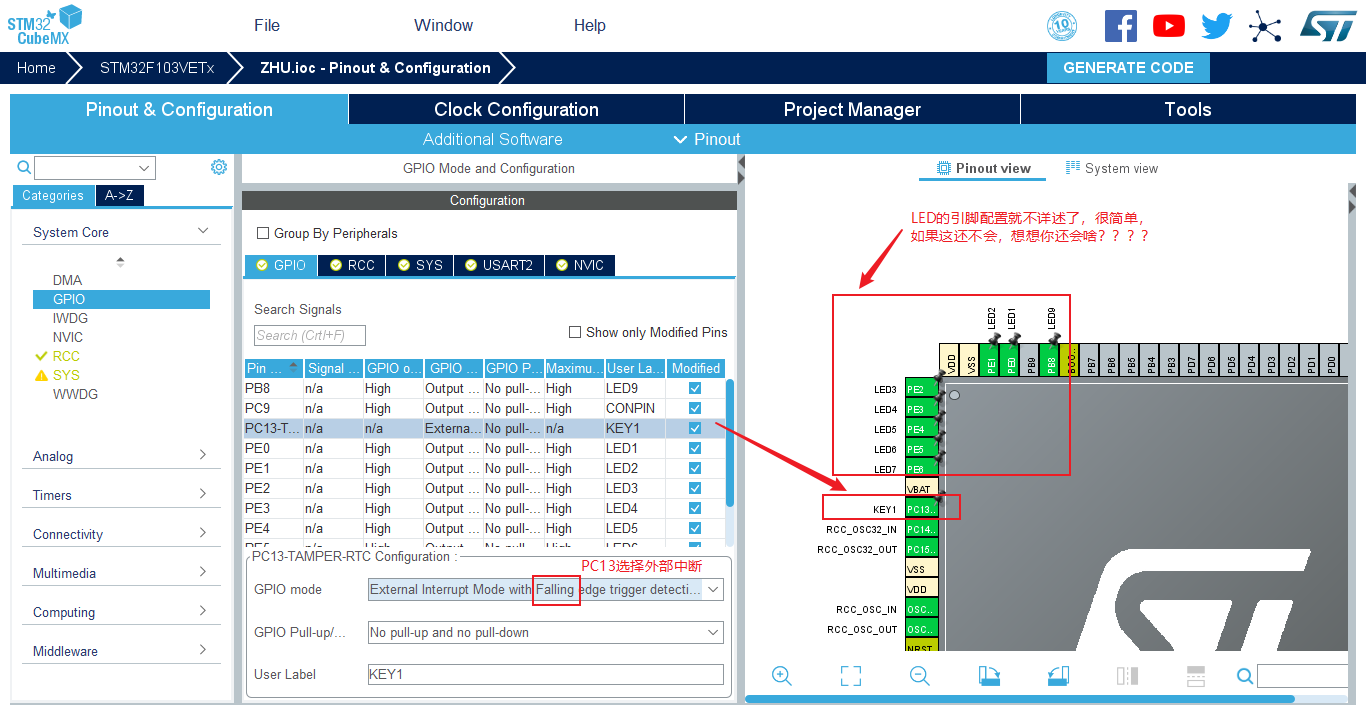Go to Home breadcrumb
This screenshot has width=1366, height=715.
tap(36, 68)
